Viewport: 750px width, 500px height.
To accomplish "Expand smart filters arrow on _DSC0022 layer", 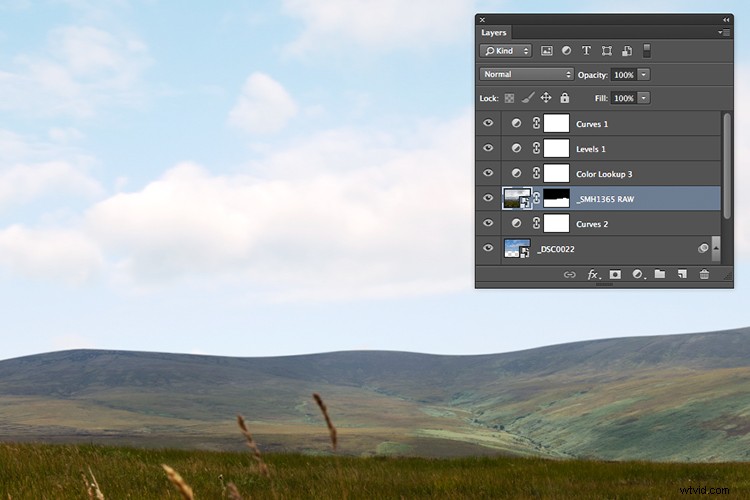I will [716, 248].
